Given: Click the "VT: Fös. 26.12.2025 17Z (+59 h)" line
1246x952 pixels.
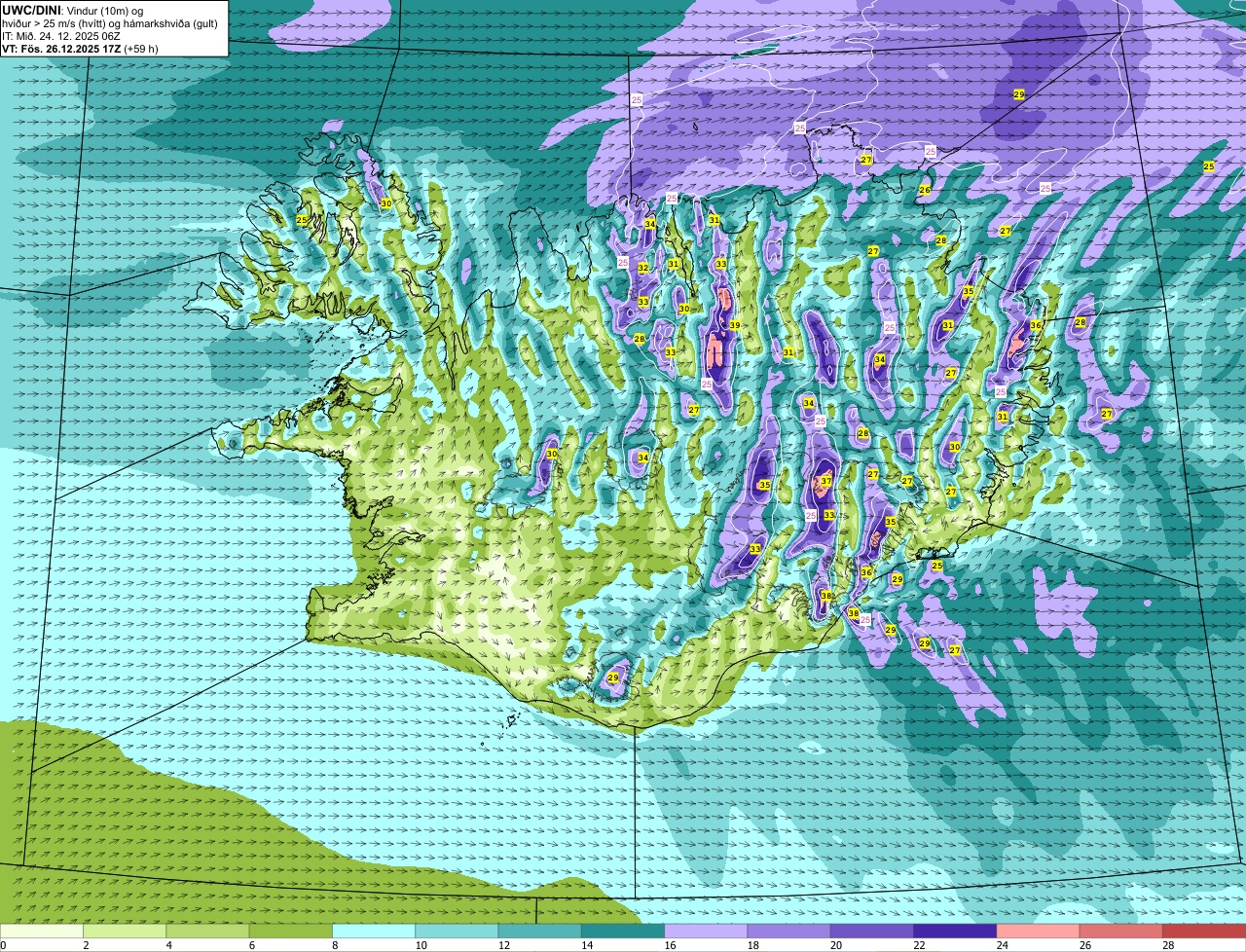Looking at the screenshot, I should (x=81, y=48).
